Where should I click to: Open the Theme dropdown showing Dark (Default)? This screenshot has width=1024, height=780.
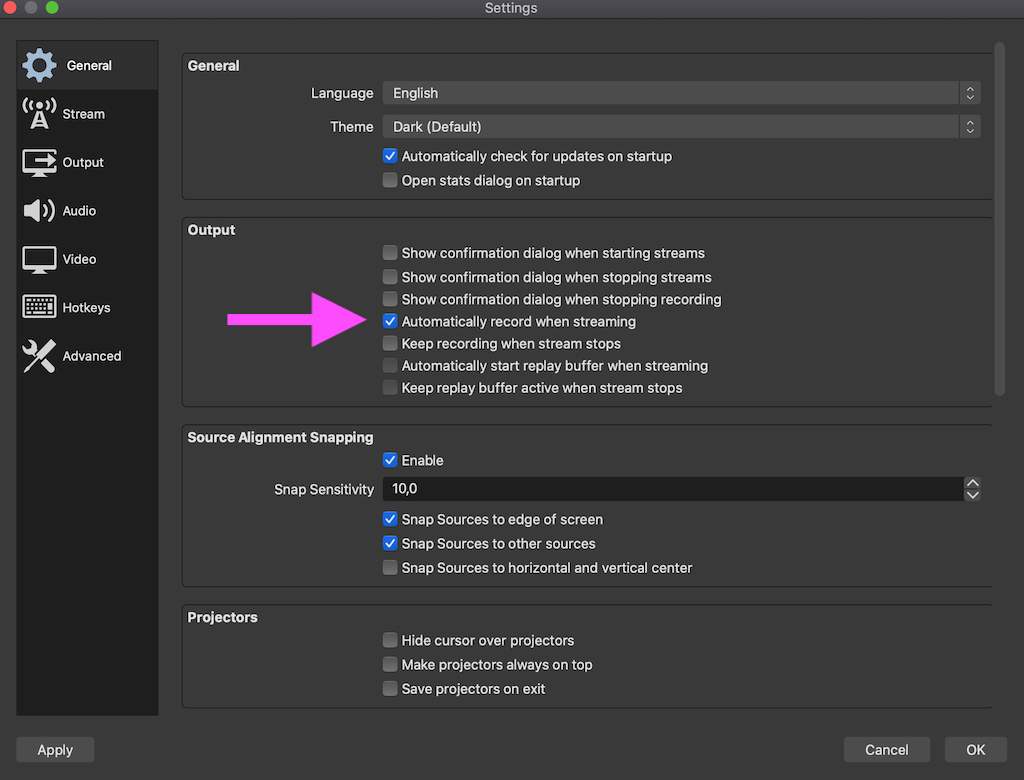click(681, 127)
